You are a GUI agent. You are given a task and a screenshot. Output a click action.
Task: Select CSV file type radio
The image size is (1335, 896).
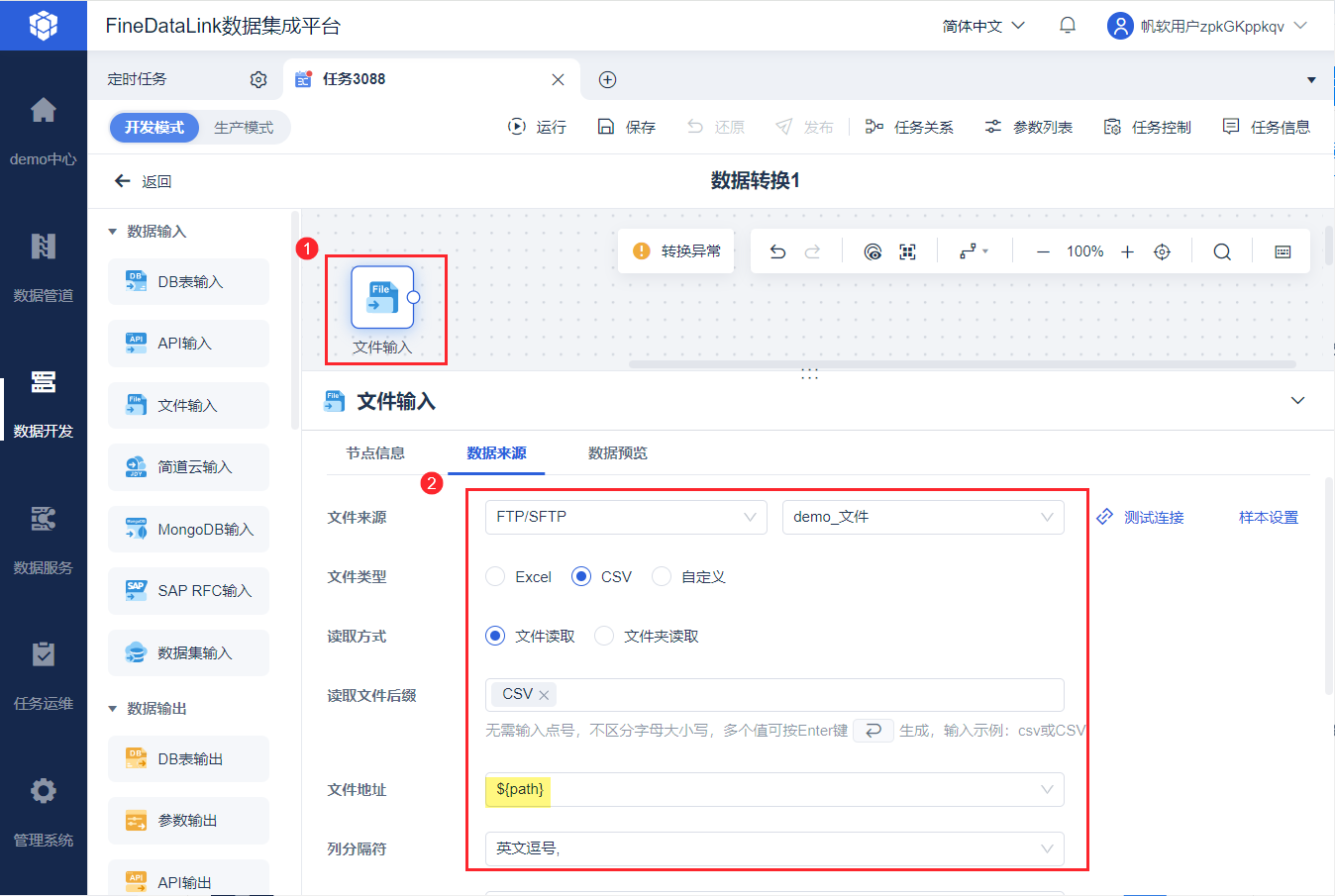pos(581,576)
